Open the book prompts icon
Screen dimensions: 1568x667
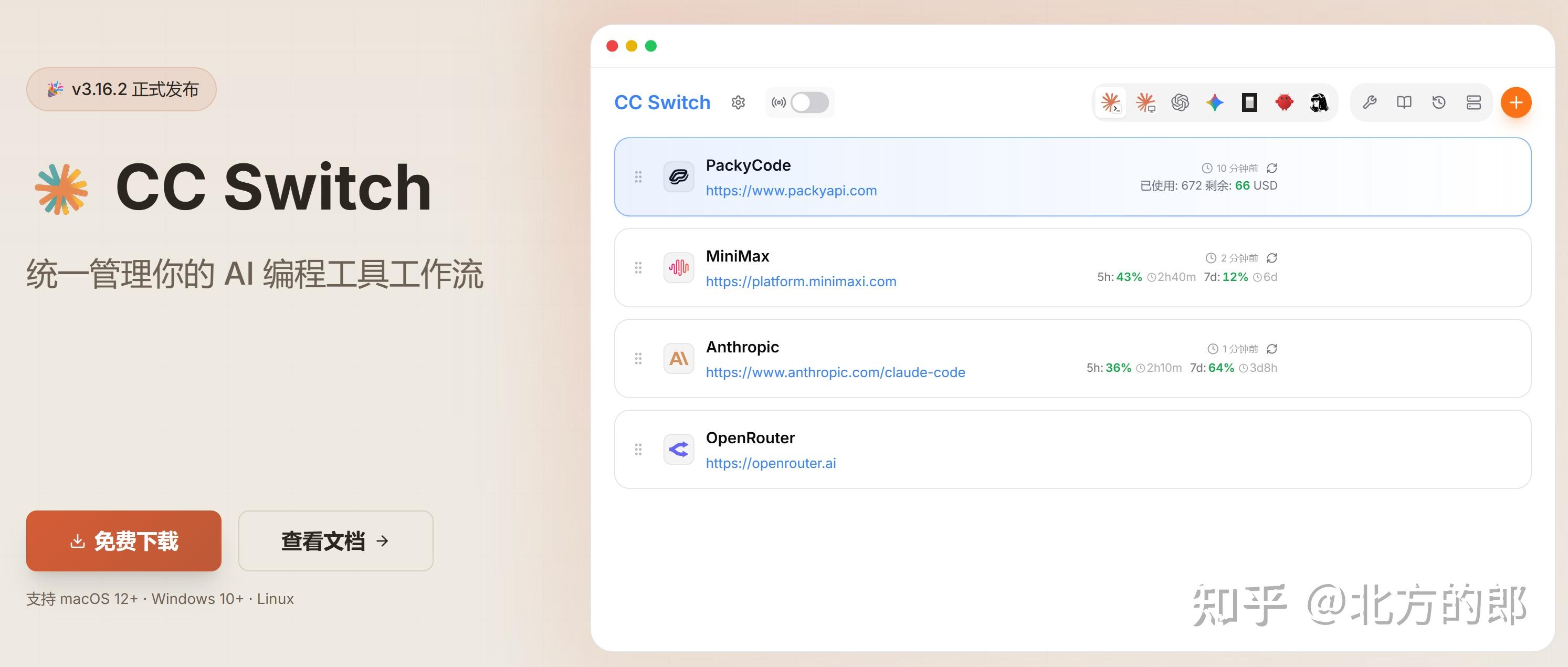[1404, 102]
